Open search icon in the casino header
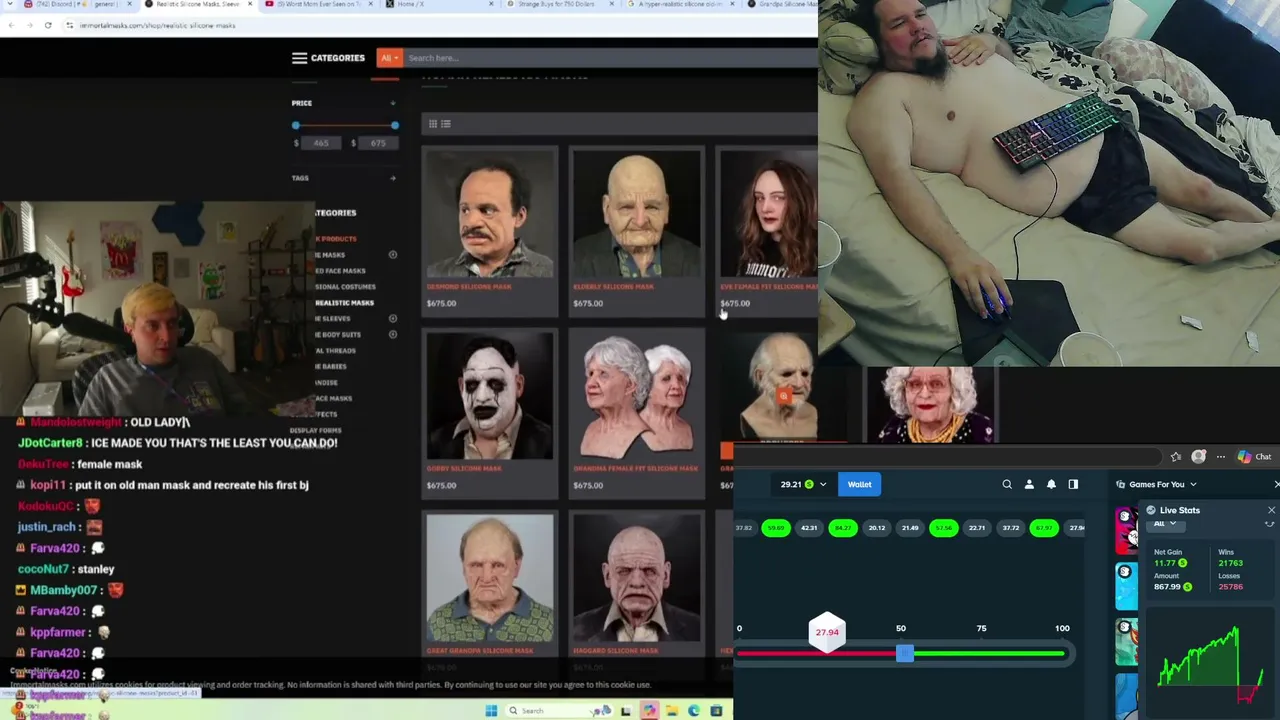 (1007, 484)
